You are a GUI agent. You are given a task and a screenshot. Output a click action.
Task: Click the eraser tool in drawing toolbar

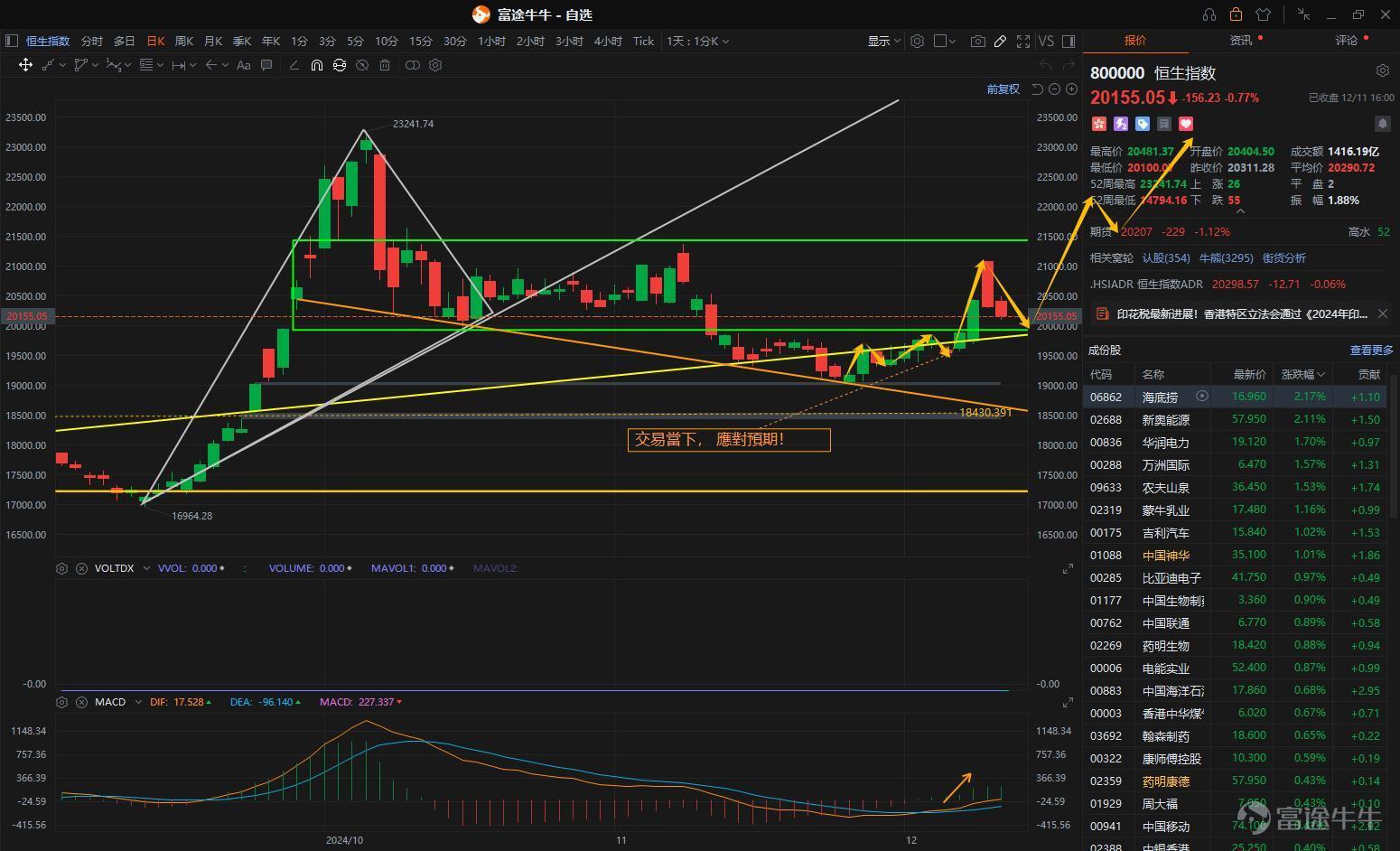coord(294,65)
